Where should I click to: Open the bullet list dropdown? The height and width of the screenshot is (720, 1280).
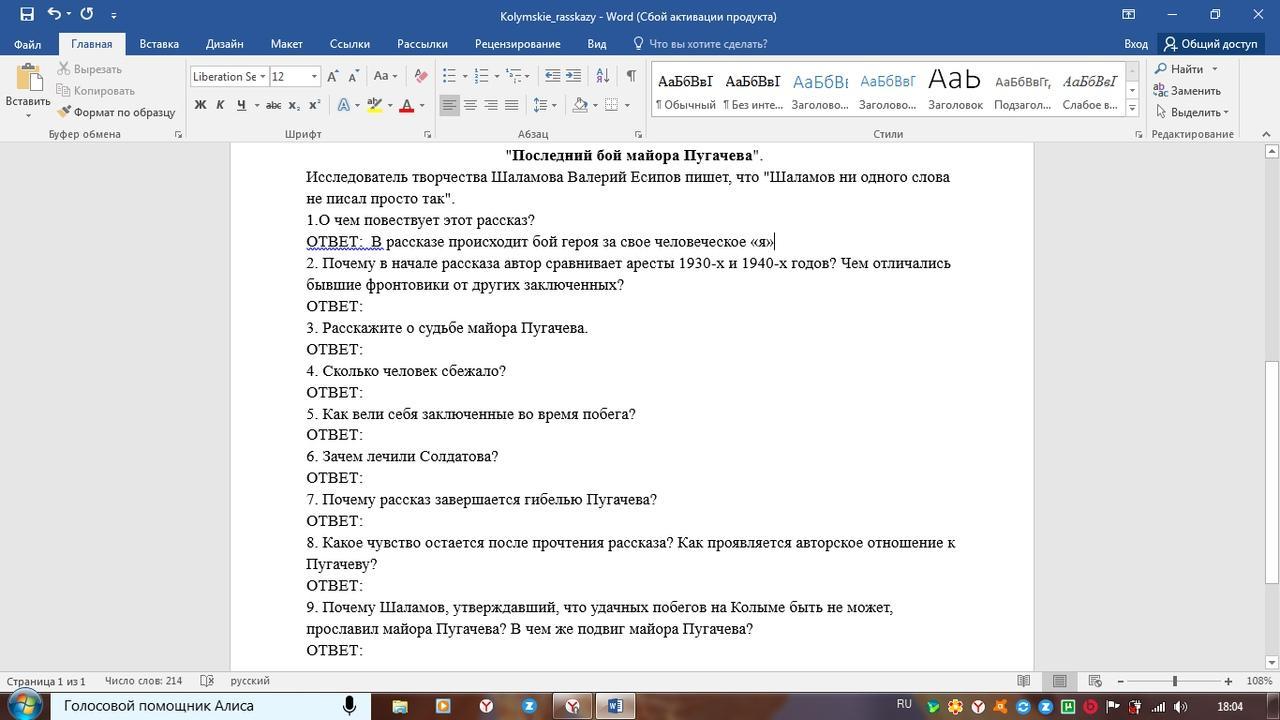tap(466, 76)
